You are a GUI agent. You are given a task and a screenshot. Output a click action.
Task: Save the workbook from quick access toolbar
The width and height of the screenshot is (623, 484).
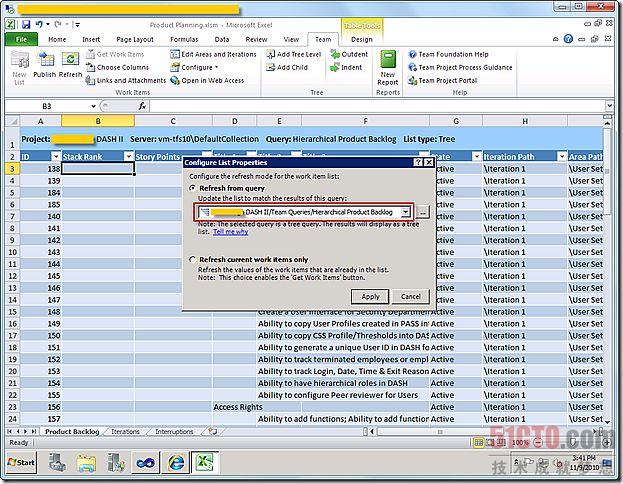click(26, 25)
